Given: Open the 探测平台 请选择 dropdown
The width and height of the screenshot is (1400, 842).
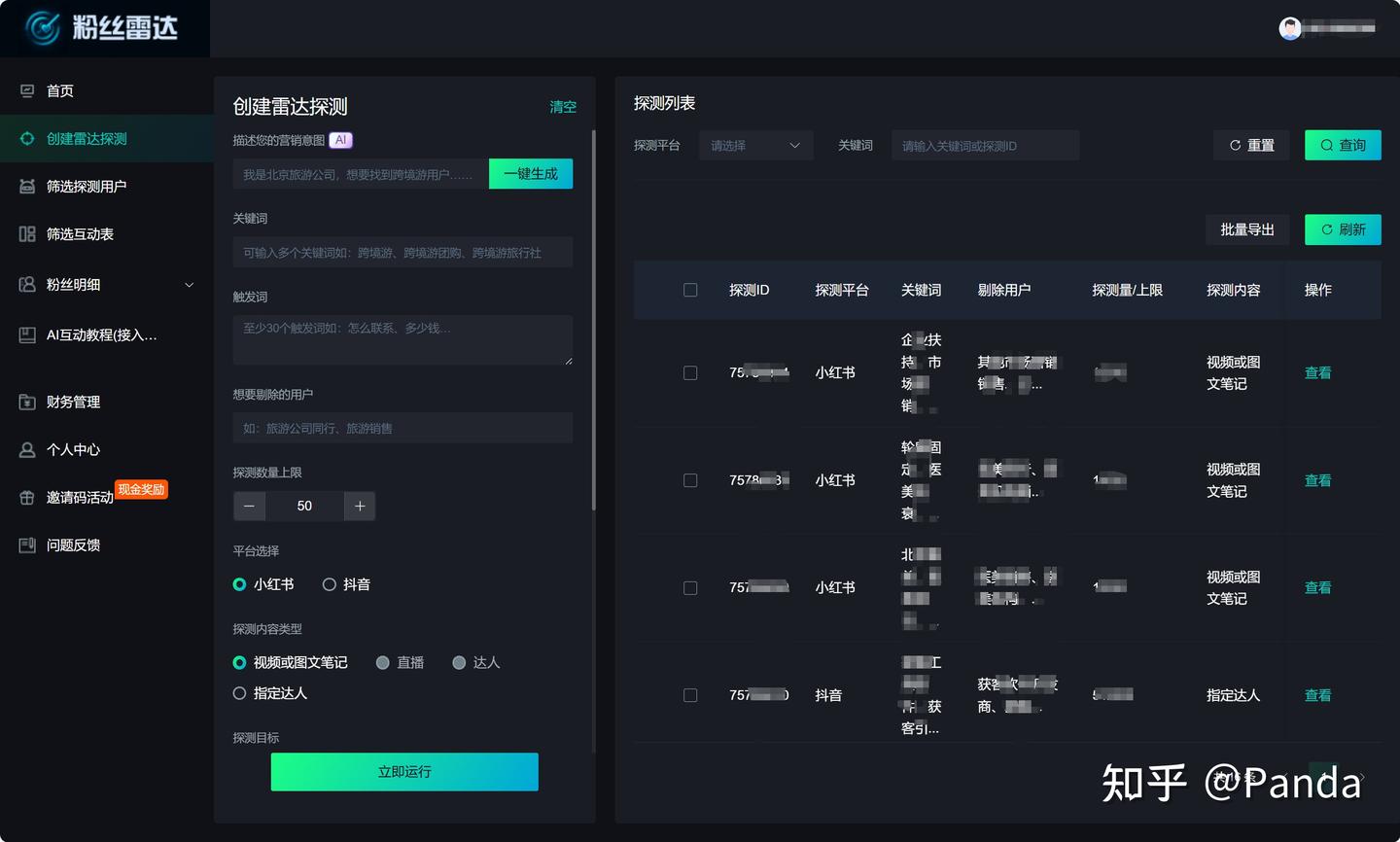Looking at the screenshot, I should point(756,145).
